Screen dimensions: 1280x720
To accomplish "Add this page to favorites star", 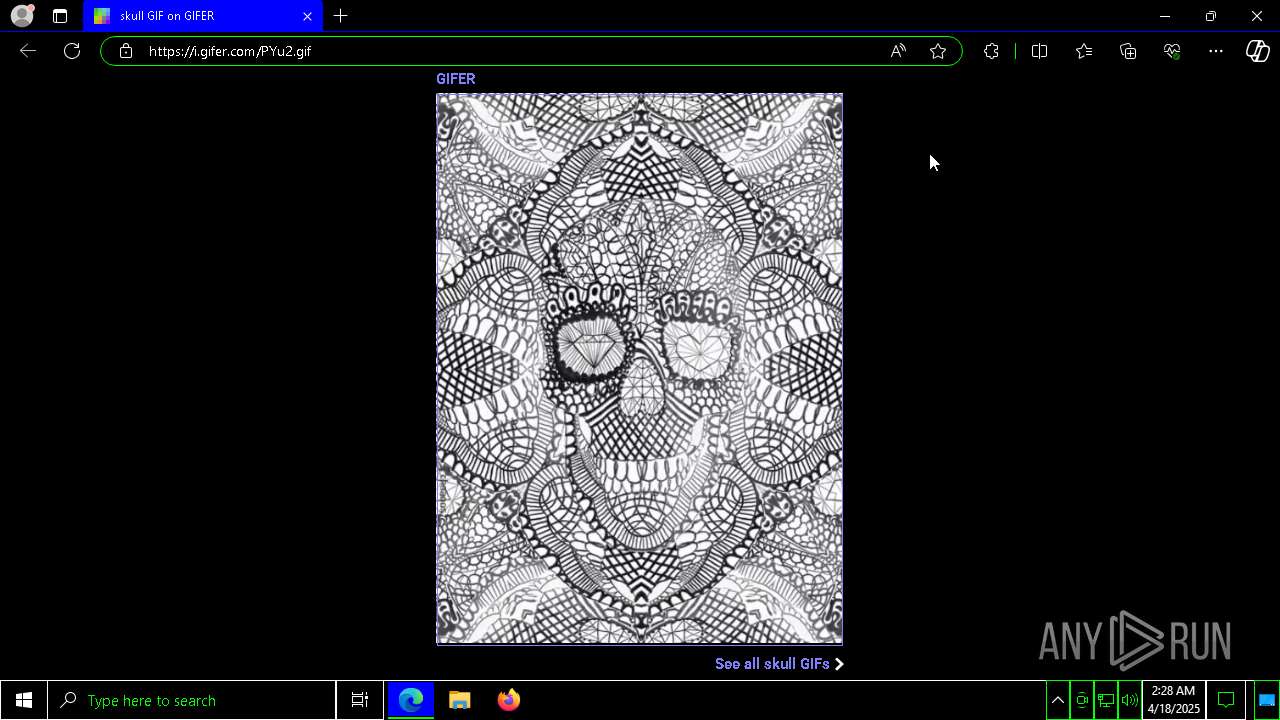I will tap(938, 51).
